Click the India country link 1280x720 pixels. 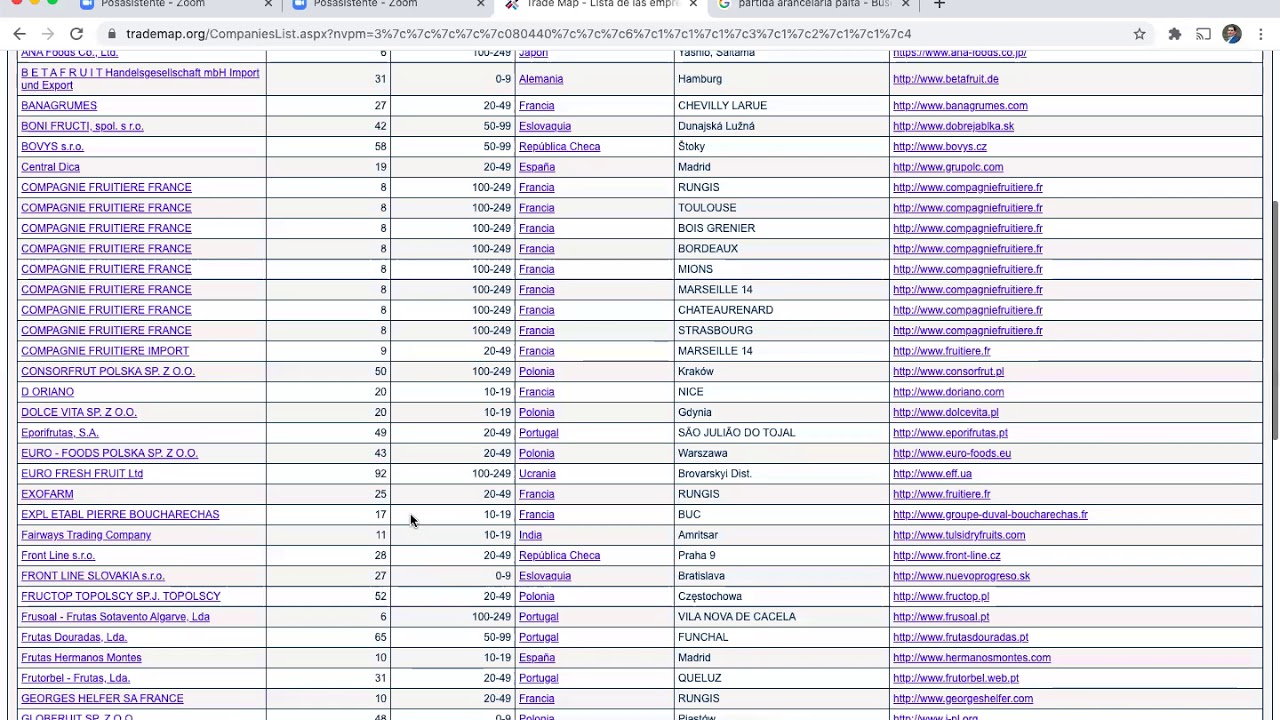click(530, 535)
